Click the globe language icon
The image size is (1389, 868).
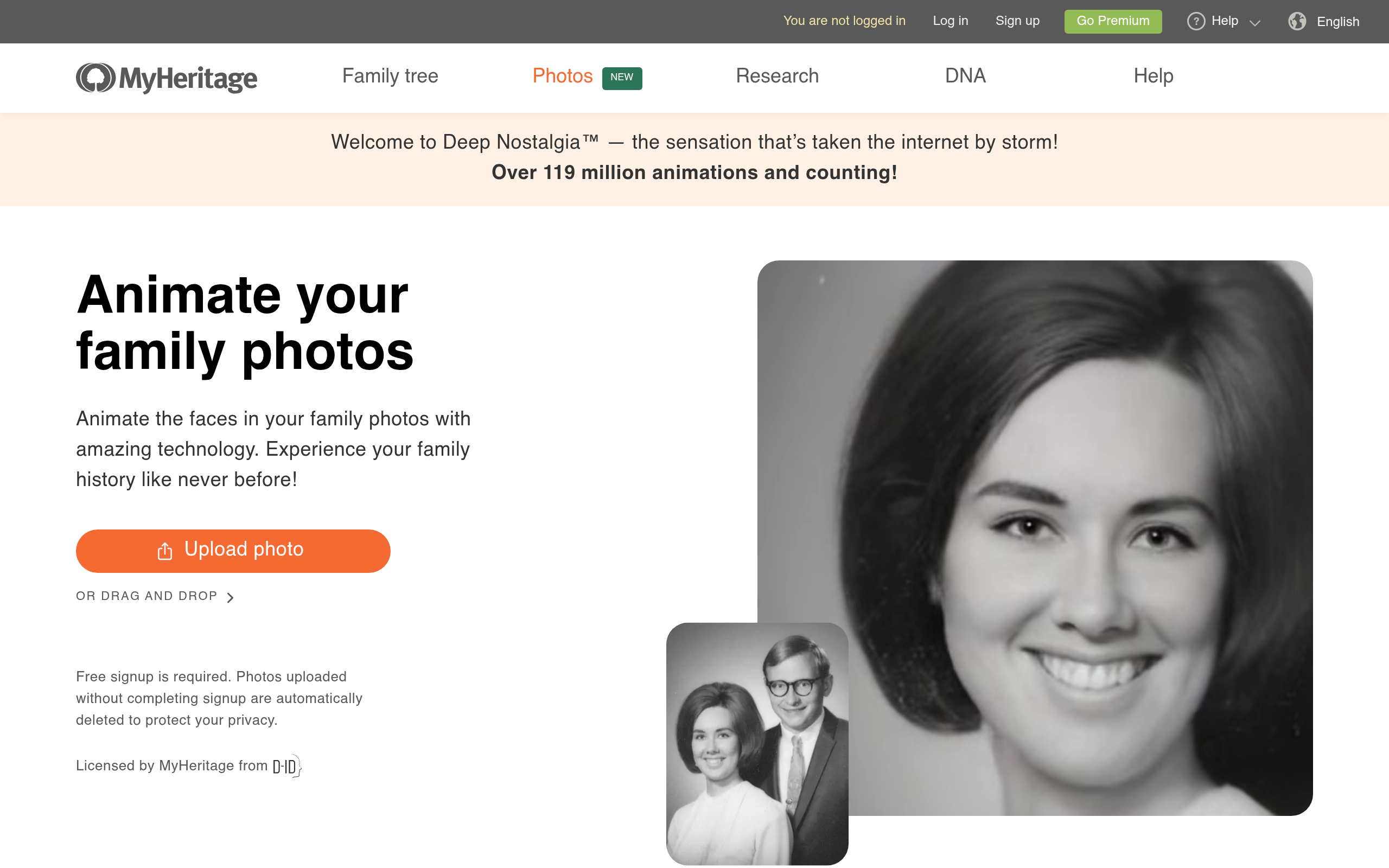[x=1297, y=21]
